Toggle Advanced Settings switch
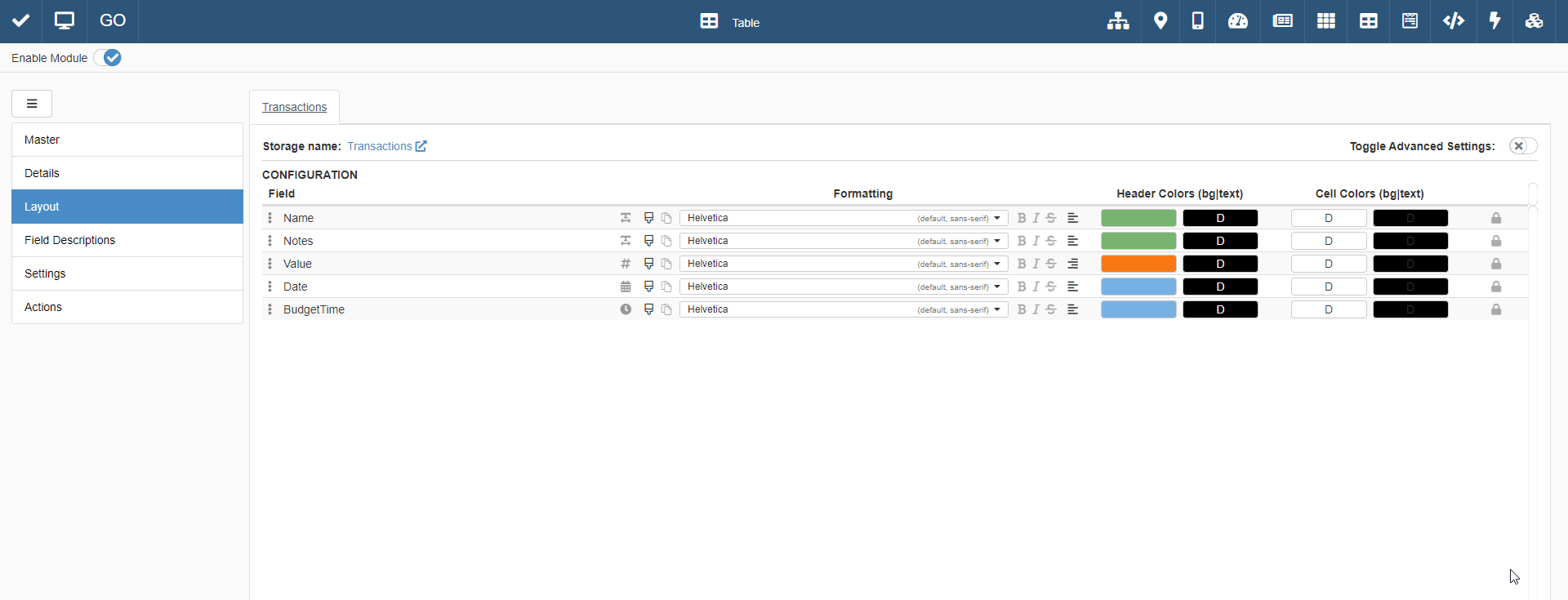This screenshot has height=600, width=1568. tap(1523, 146)
